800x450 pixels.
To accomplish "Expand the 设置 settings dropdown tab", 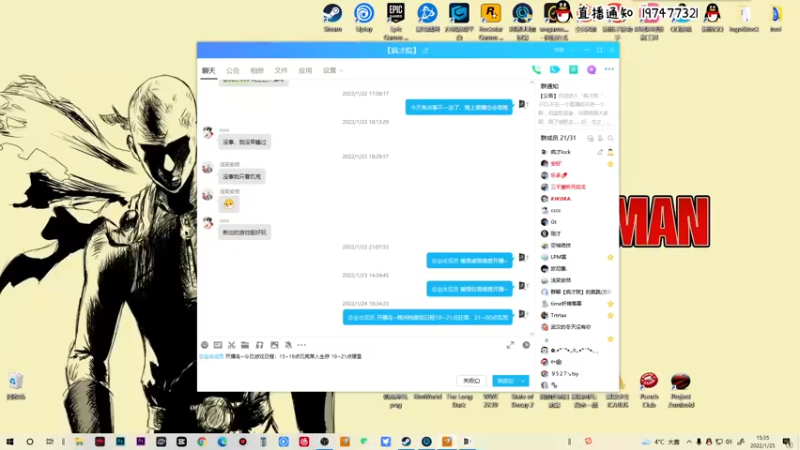I will point(333,70).
